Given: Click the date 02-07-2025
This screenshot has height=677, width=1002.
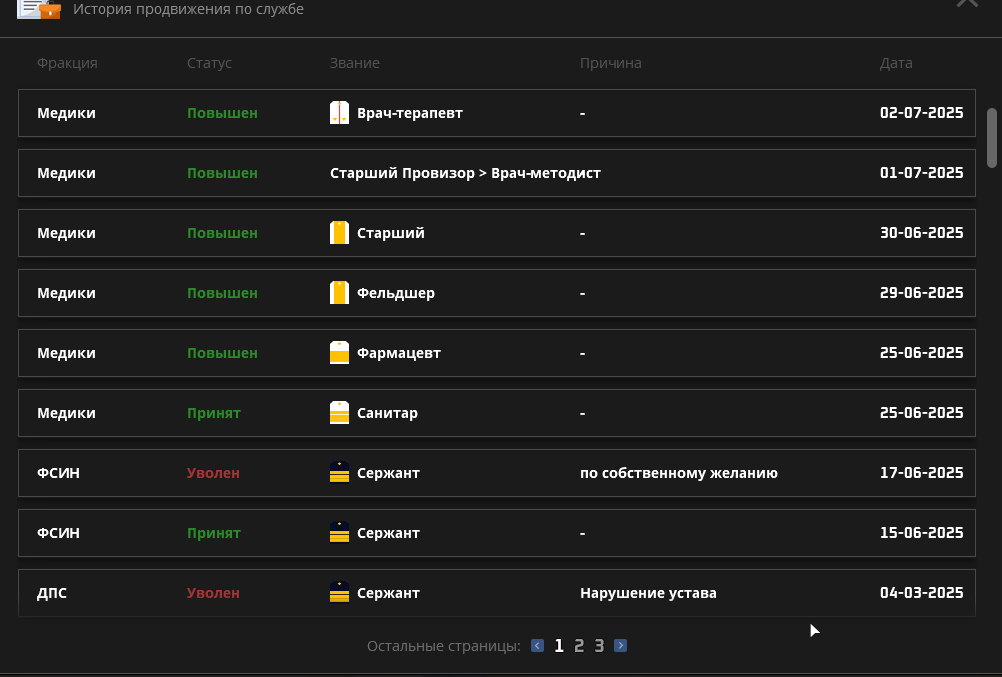Looking at the screenshot, I should click(921, 113).
